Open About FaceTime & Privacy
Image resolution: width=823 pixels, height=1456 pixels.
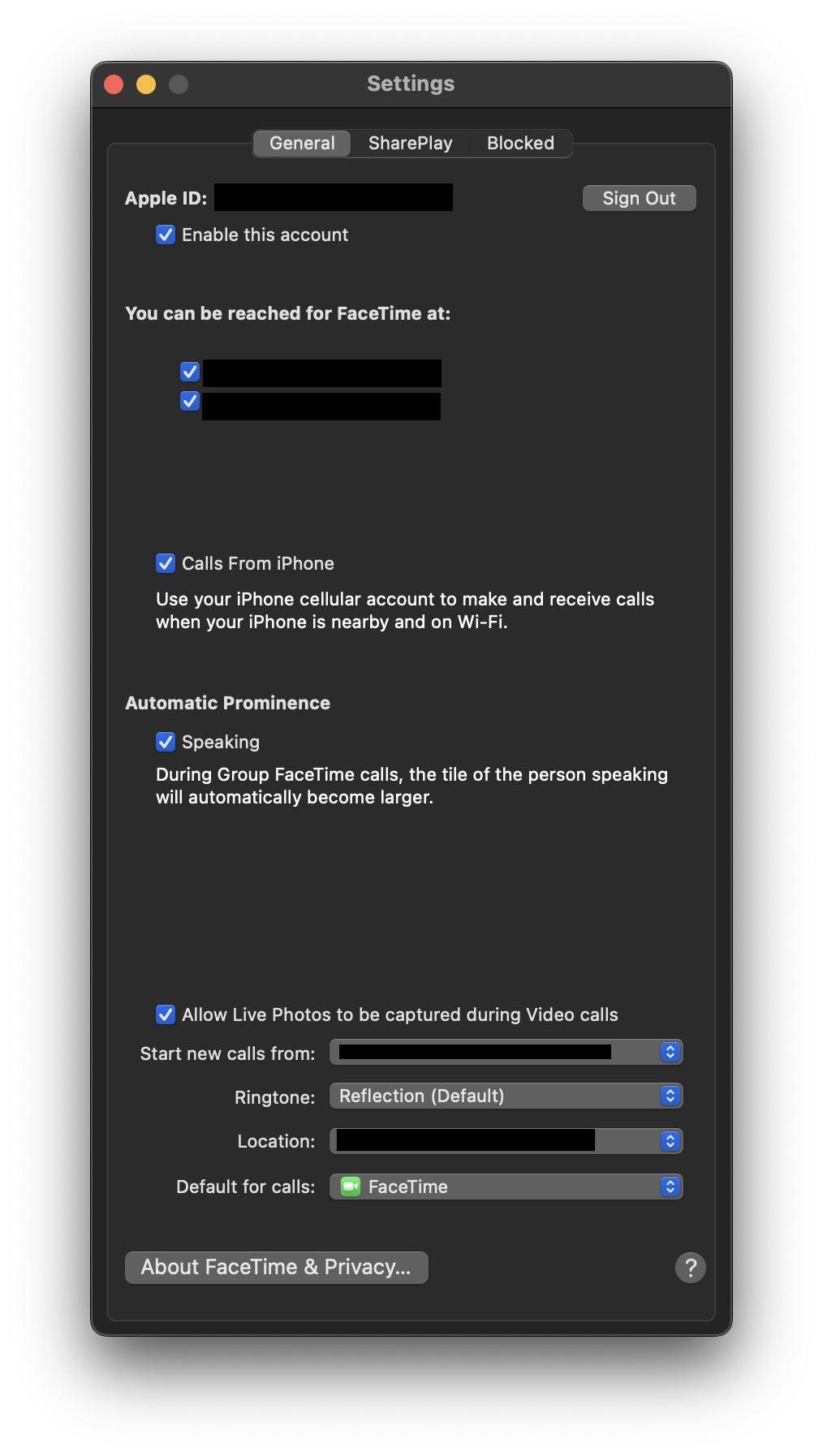[276, 1267]
